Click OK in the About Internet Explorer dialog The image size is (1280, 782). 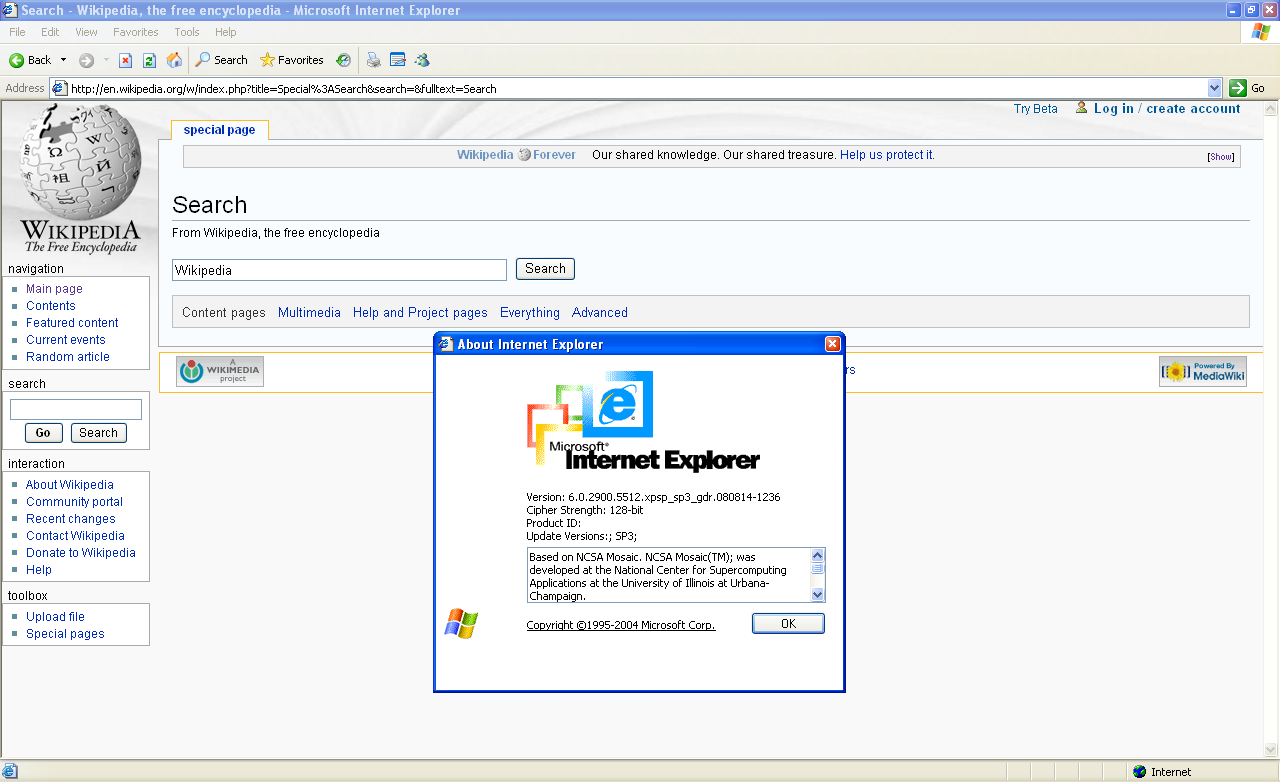(788, 622)
